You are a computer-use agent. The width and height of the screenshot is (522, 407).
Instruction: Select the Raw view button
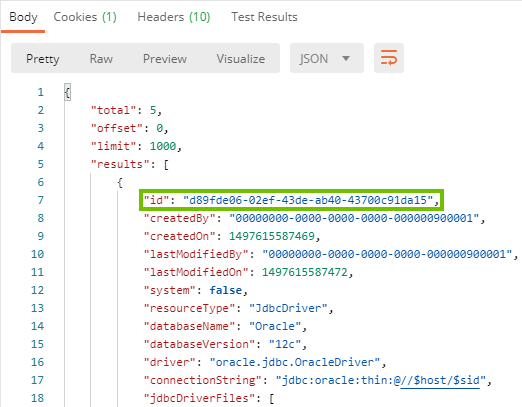tap(101, 59)
